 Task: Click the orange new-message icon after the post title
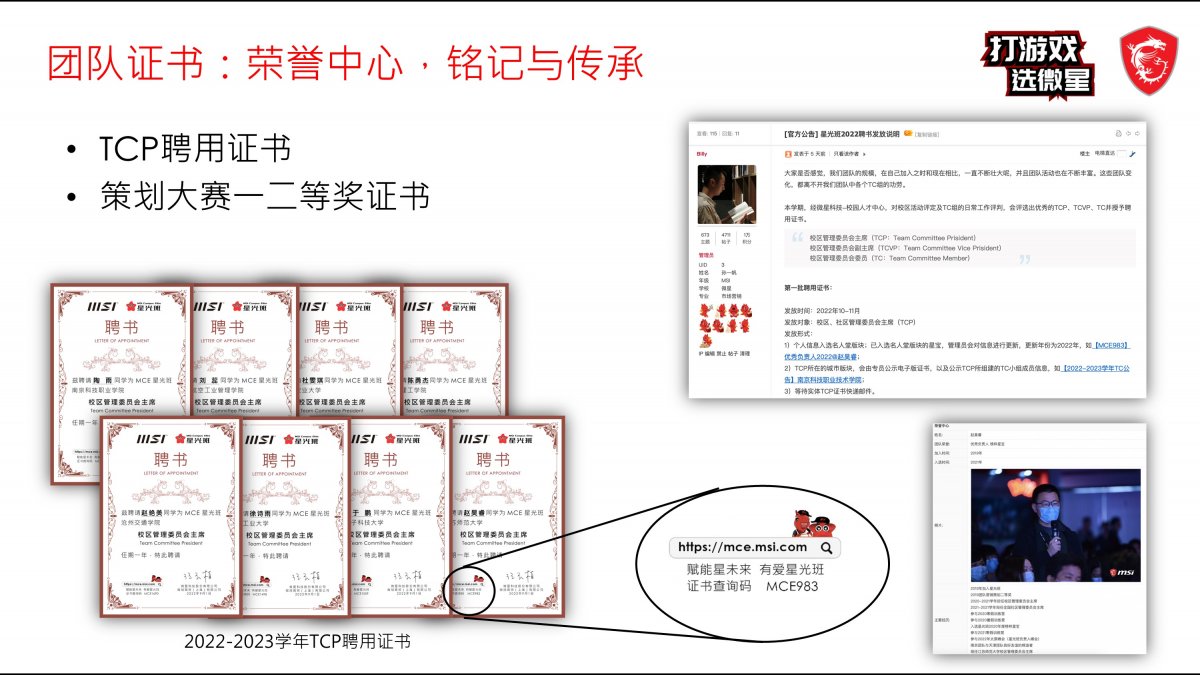point(908,133)
